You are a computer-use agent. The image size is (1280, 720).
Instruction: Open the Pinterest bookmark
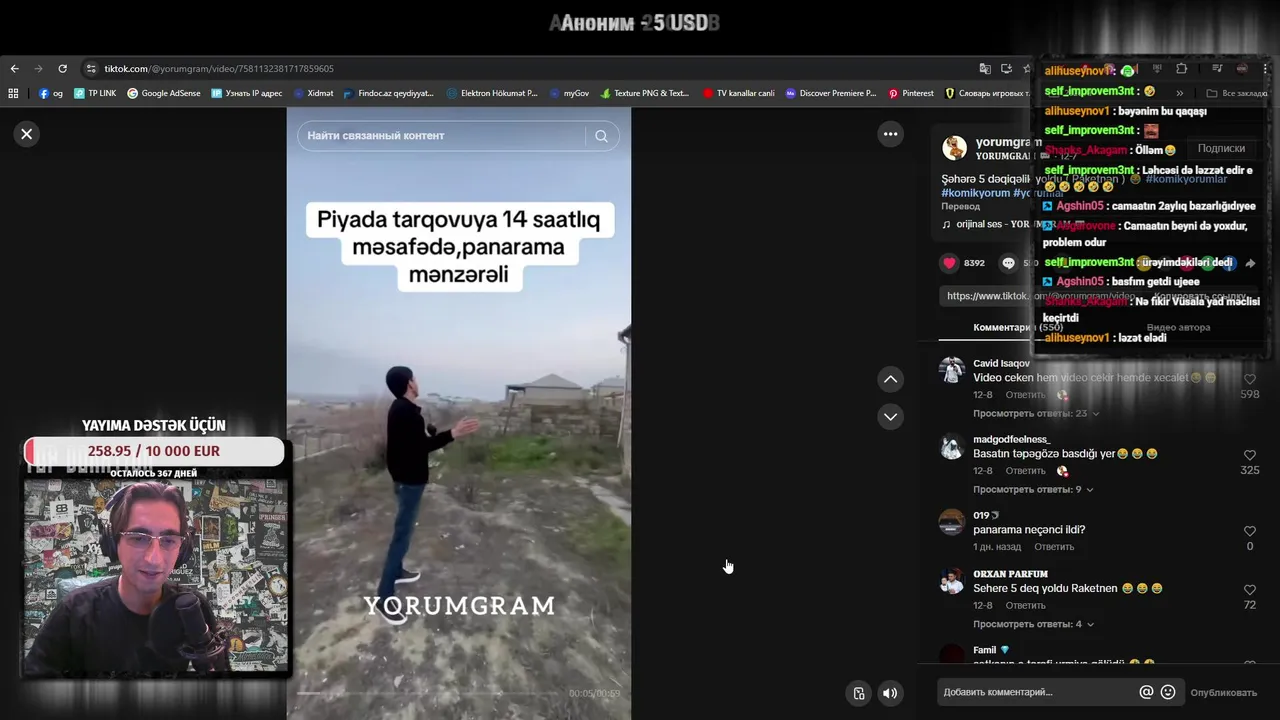(911, 93)
